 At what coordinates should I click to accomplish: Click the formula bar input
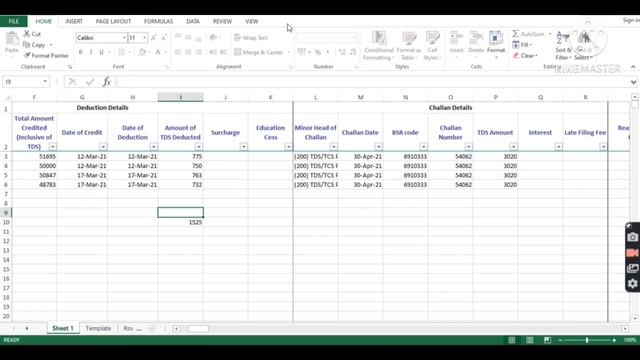click(x=371, y=82)
